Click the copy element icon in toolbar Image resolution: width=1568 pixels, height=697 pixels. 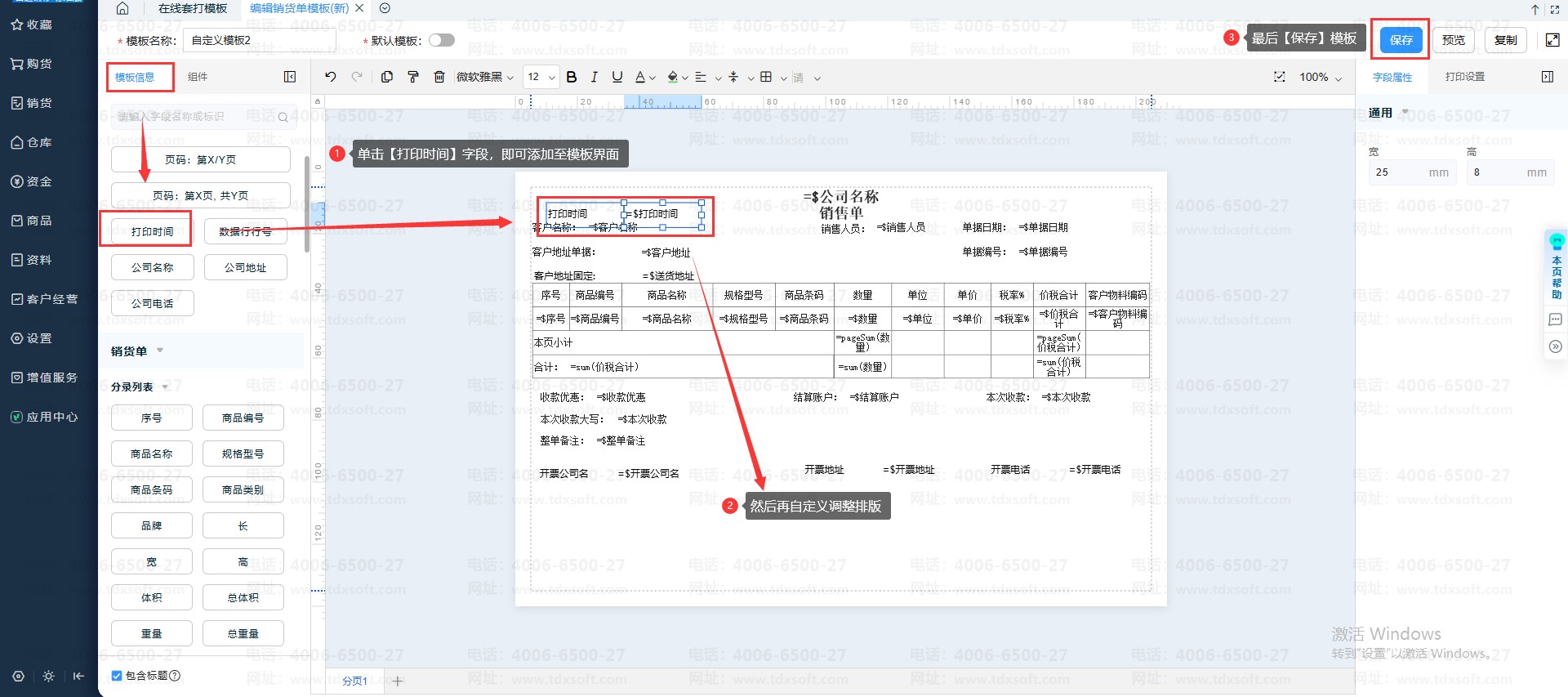click(387, 77)
